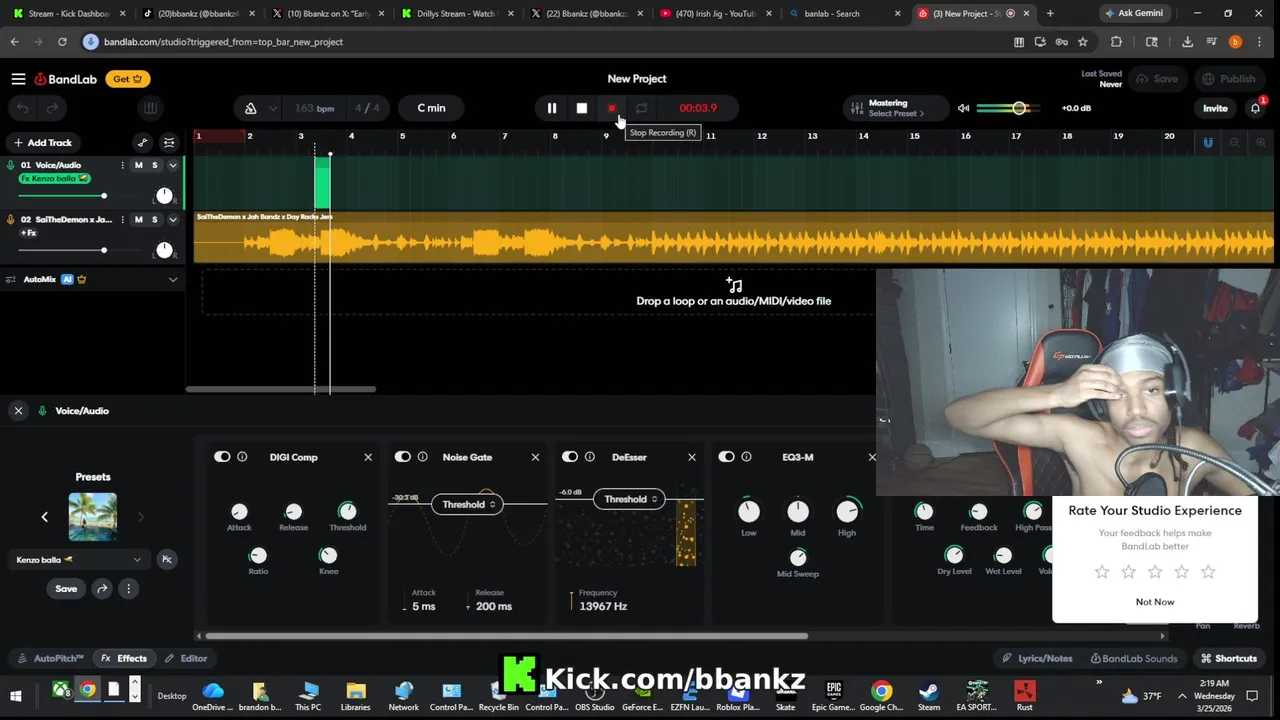Open the notifications bell

(1256, 108)
